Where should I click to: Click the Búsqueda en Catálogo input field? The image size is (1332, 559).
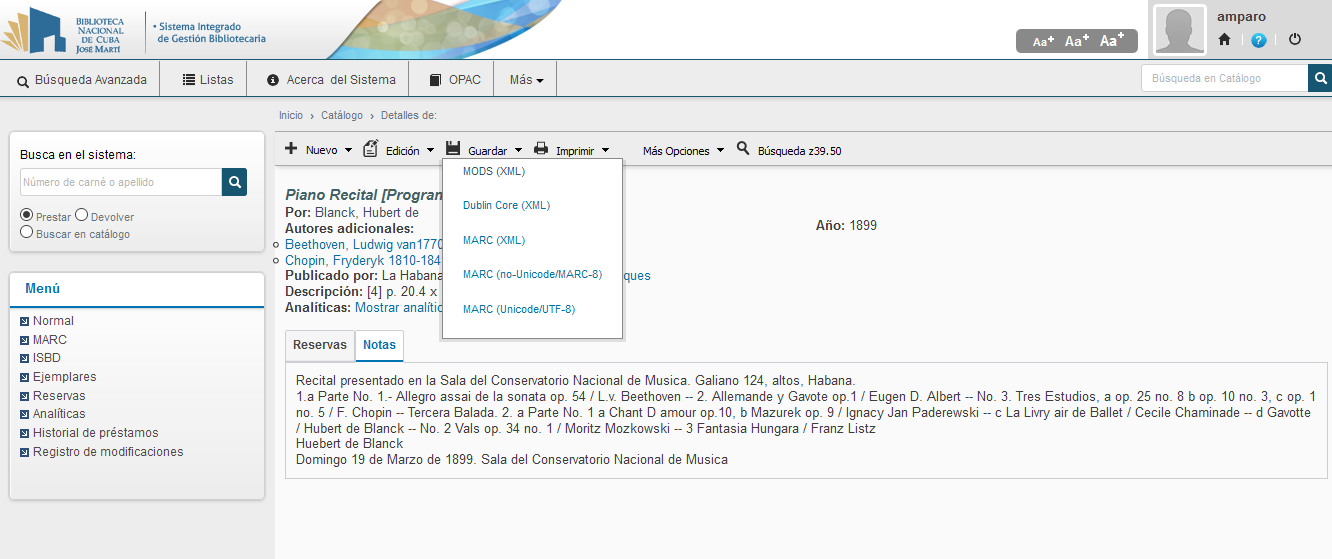coord(1224,78)
